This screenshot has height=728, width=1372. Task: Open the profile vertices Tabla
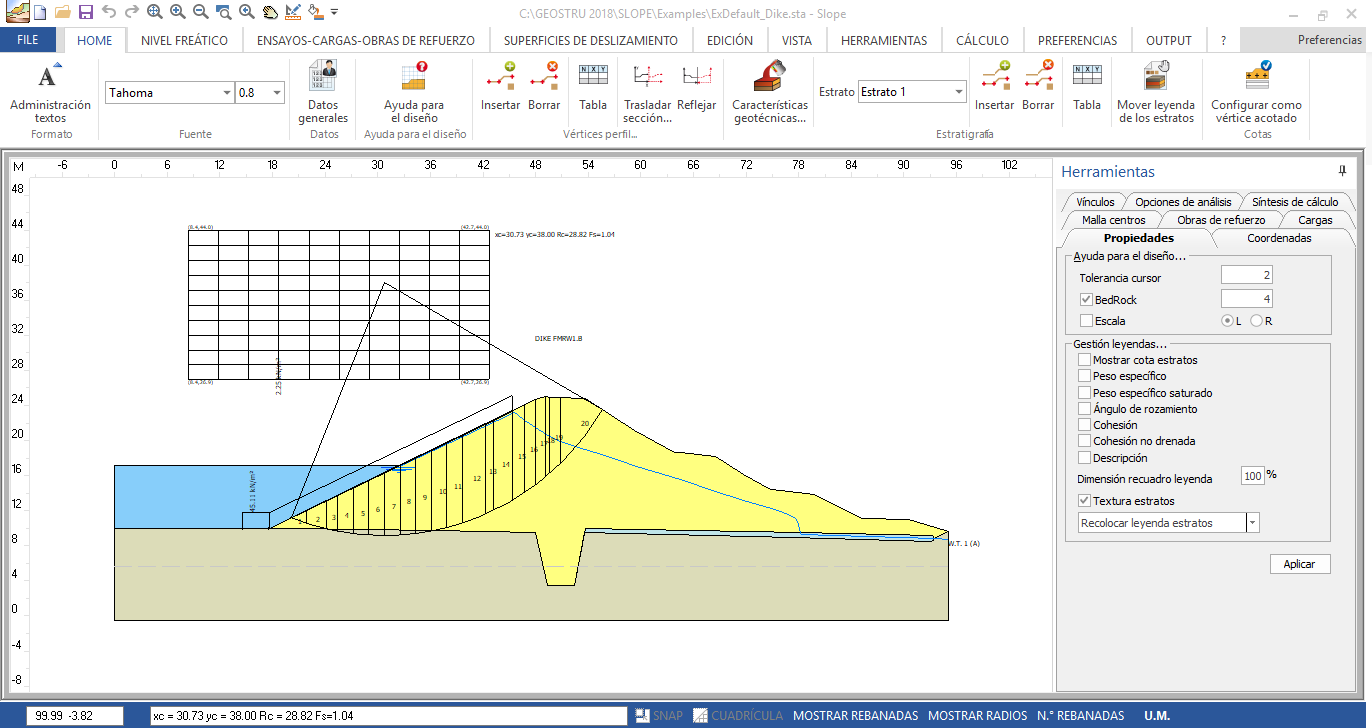coord(593,86)
